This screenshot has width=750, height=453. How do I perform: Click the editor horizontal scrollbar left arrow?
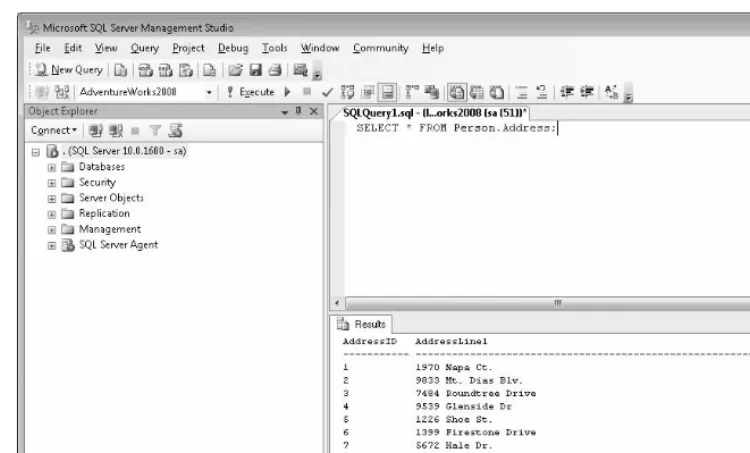coord(337,303)
